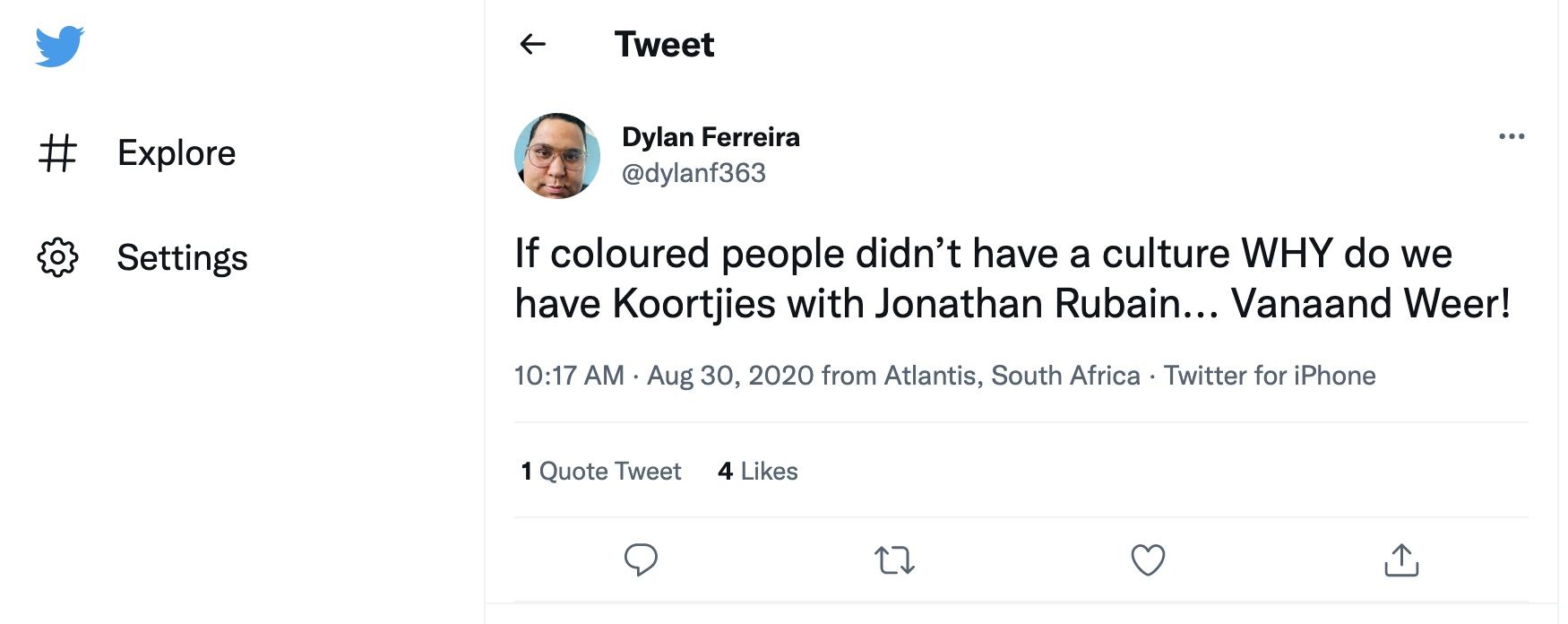Click the Explore hashtag icon
Screen dimensions: 1568x624
pyautogui.click(x=57, y=153)
